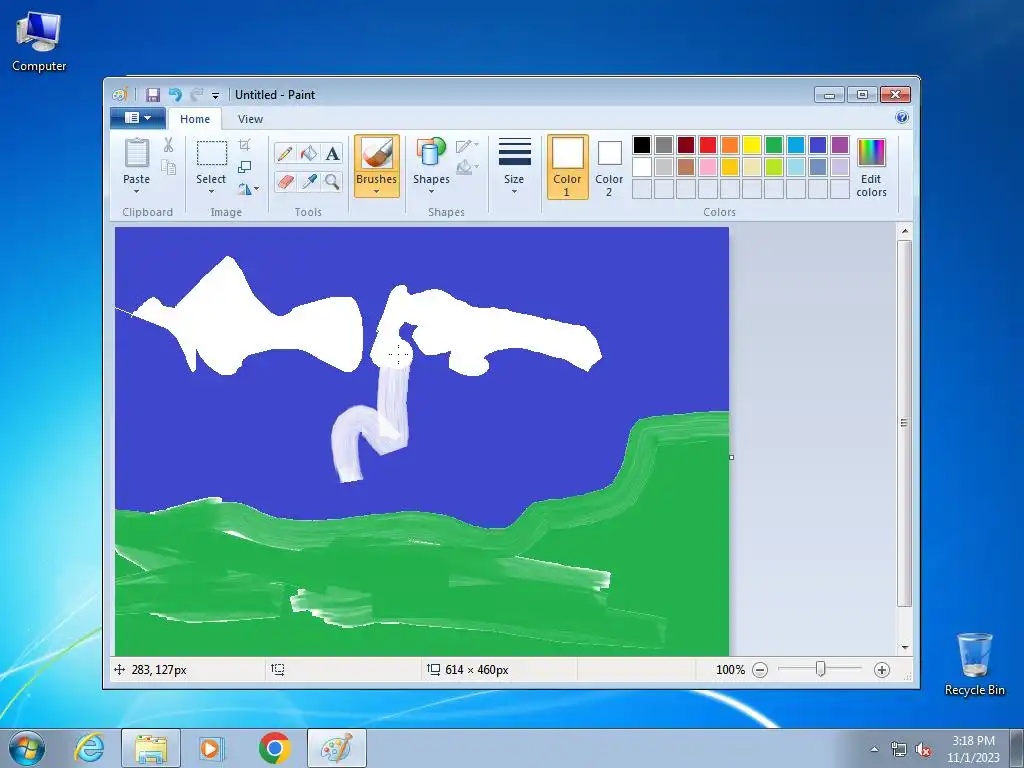Click the Redo arrow icon

197,95
